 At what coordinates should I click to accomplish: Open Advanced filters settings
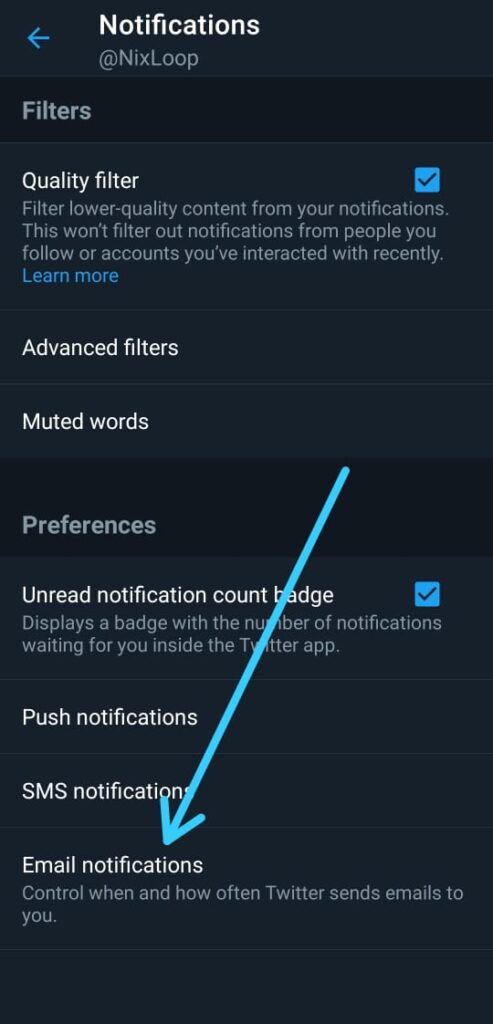246,347
